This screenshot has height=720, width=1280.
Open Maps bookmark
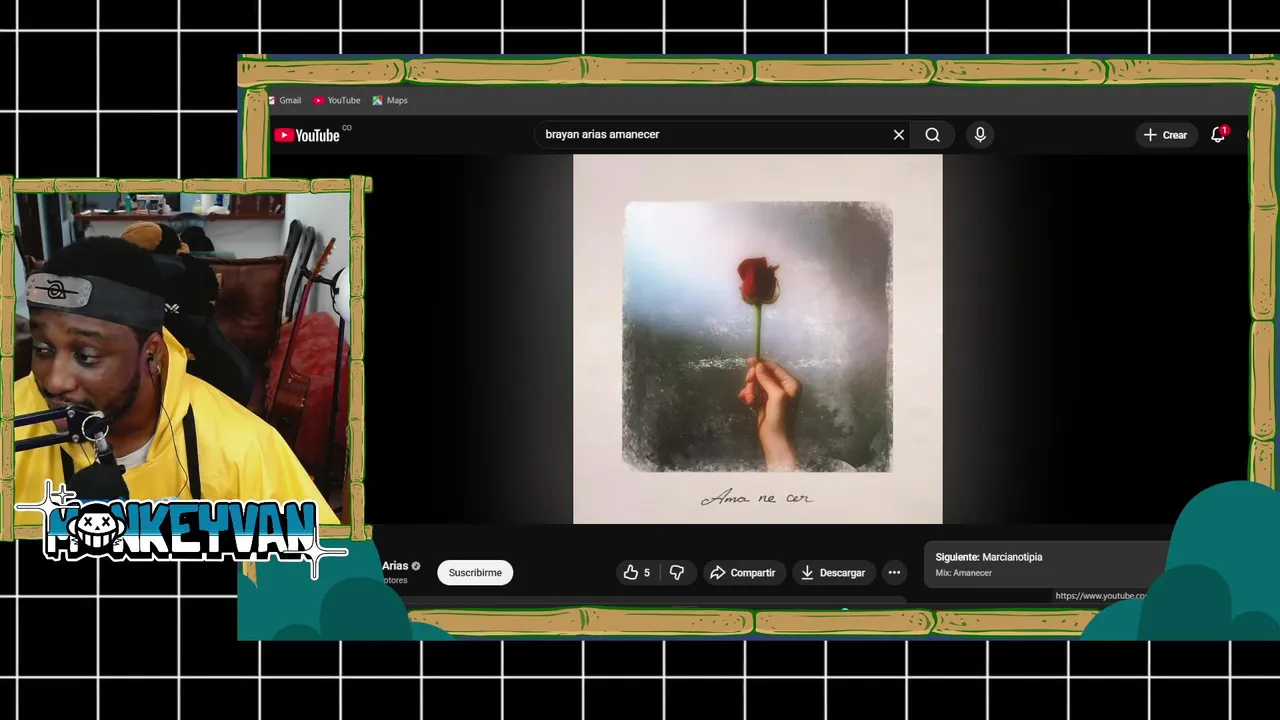pos(390,100)
